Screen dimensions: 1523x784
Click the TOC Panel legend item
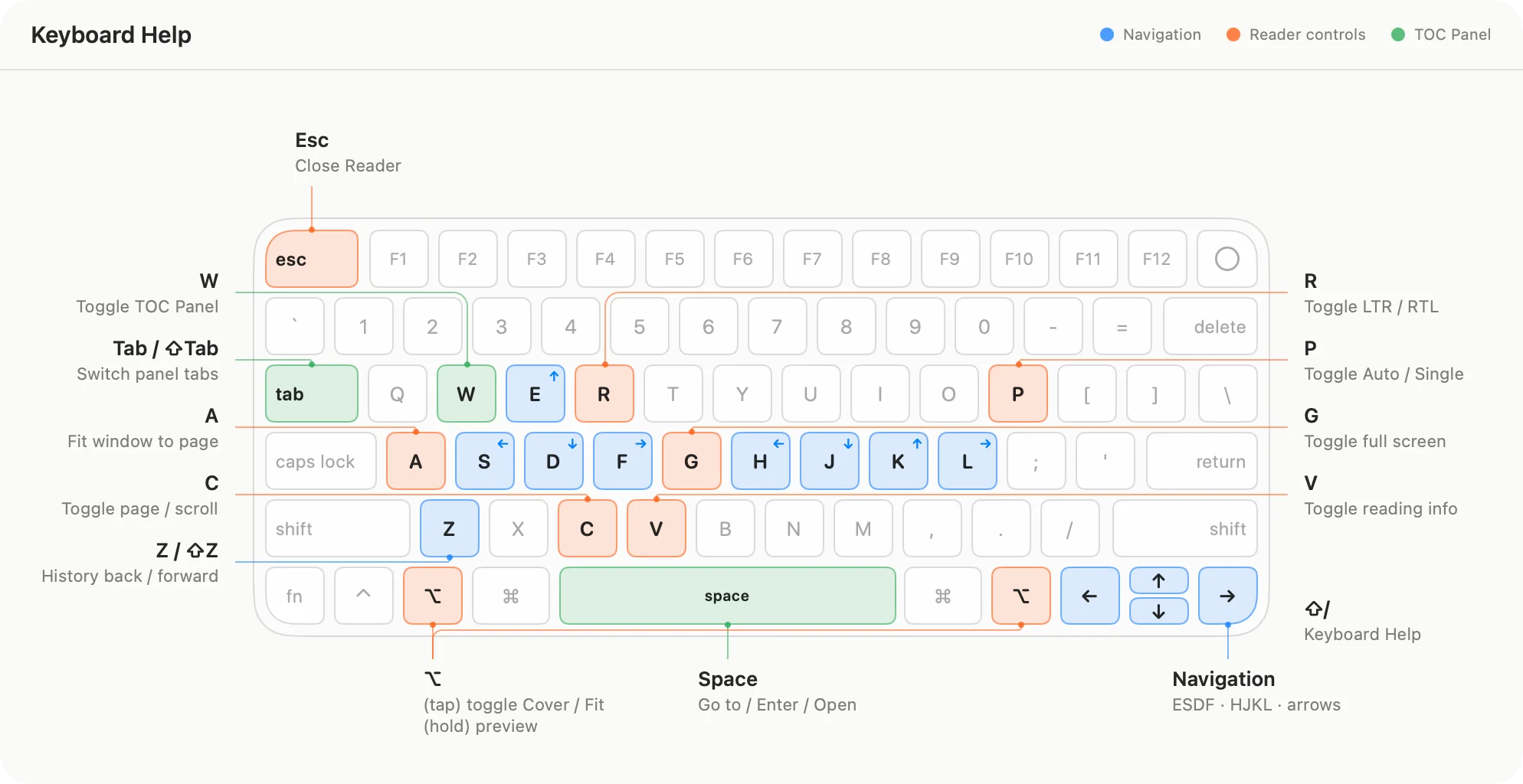click(x=1441, y=34)
